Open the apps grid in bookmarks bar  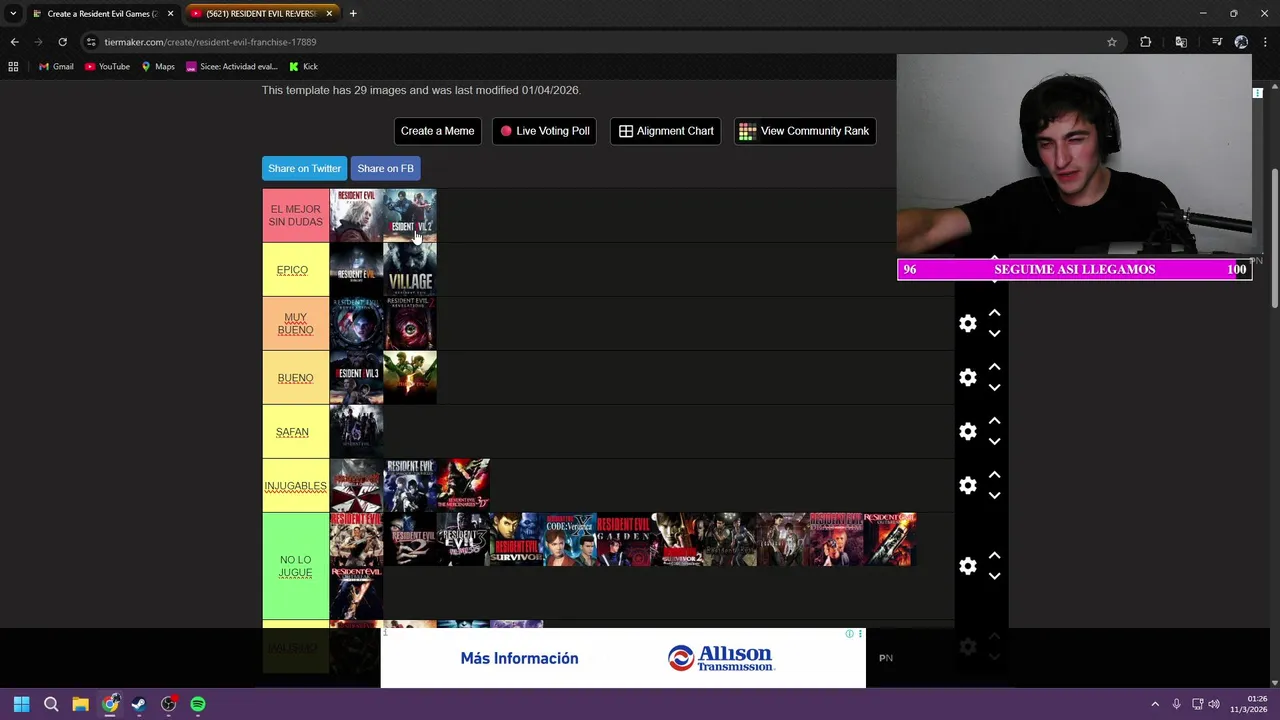pyautogui.click(x=13, y=67)
